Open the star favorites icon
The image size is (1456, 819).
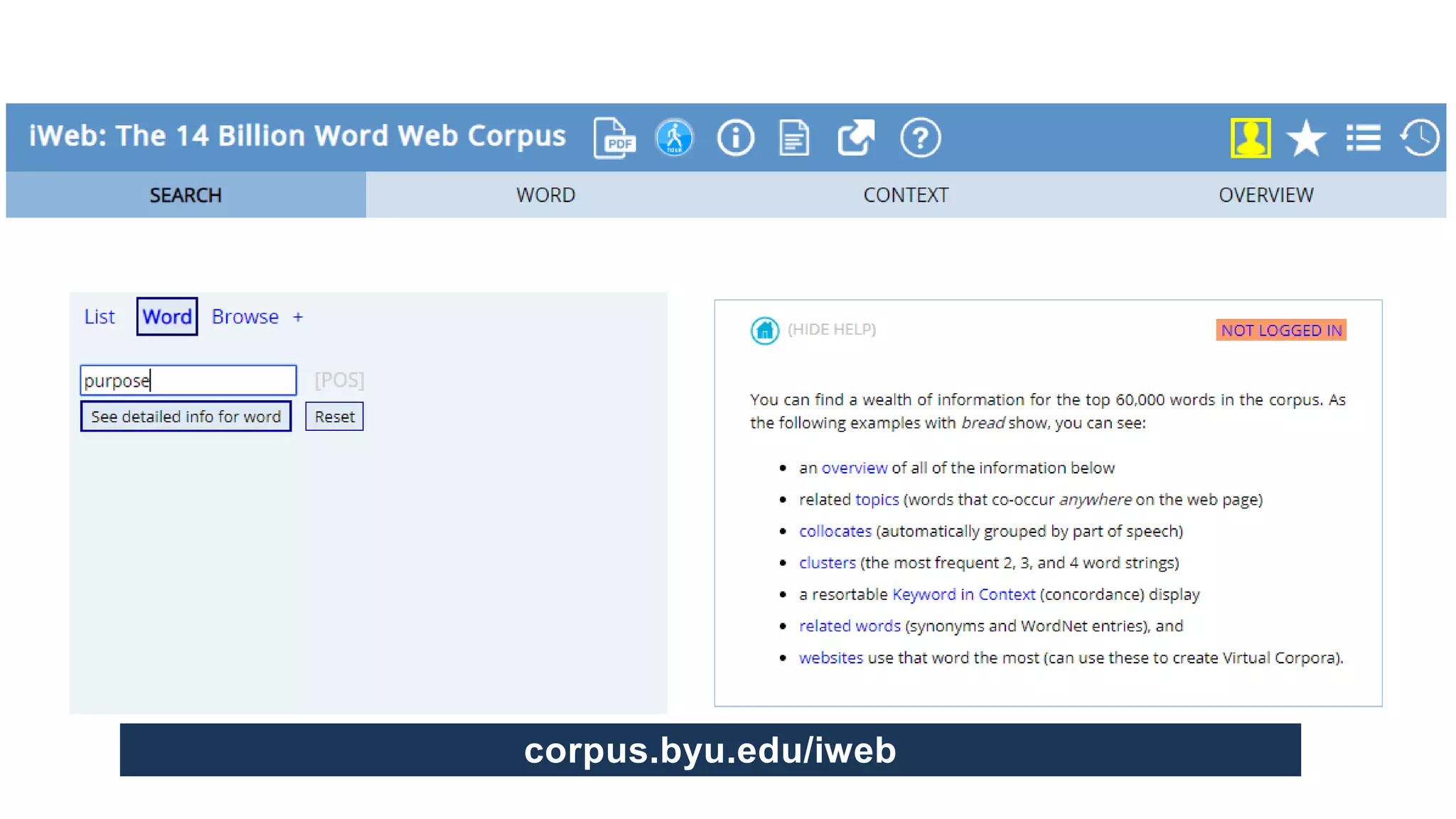pyautogui.click(x=1306, y=138)
